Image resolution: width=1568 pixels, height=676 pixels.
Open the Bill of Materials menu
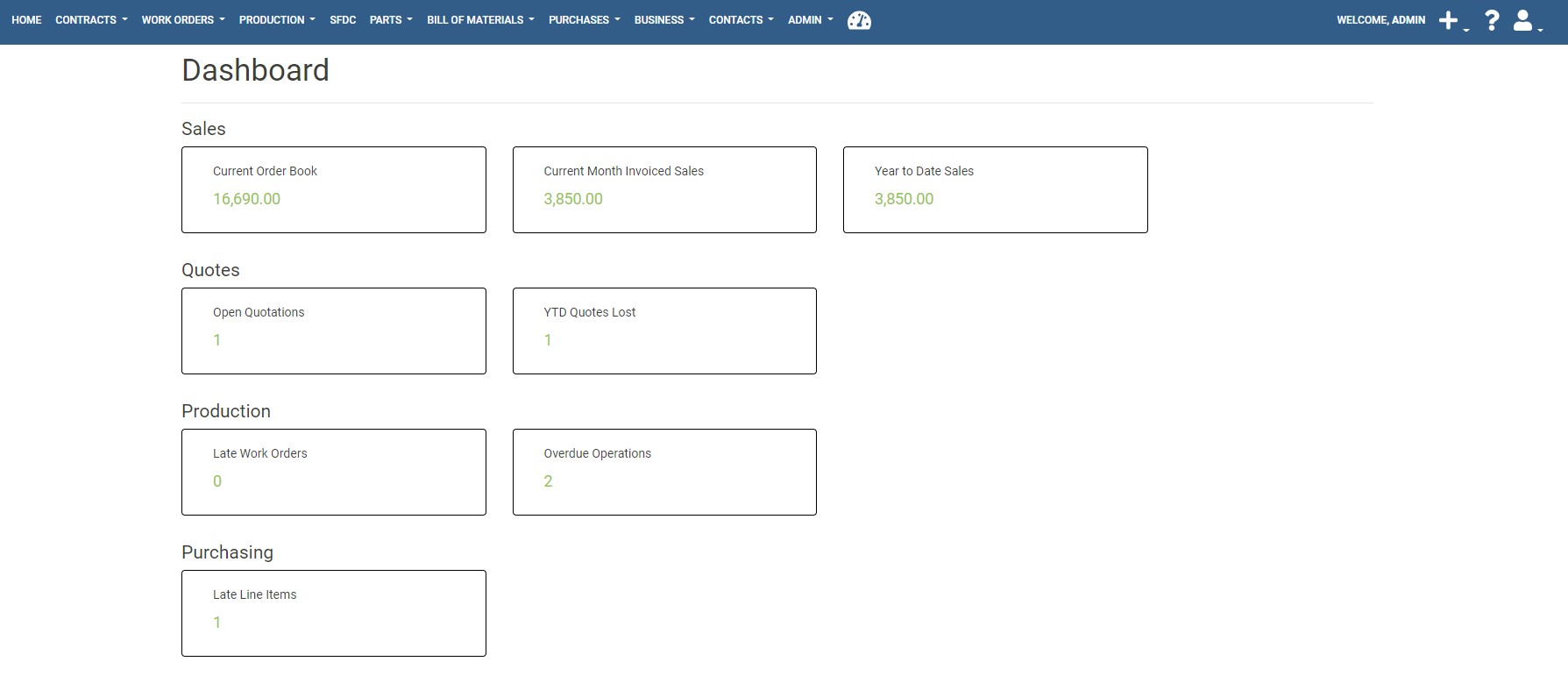click(479, 19)
